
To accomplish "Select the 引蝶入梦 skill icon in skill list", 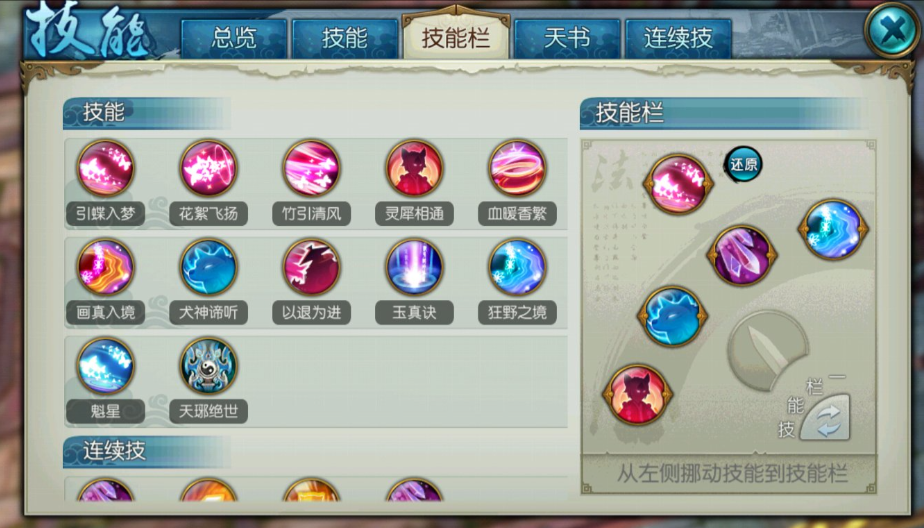I will click(105, 168).
